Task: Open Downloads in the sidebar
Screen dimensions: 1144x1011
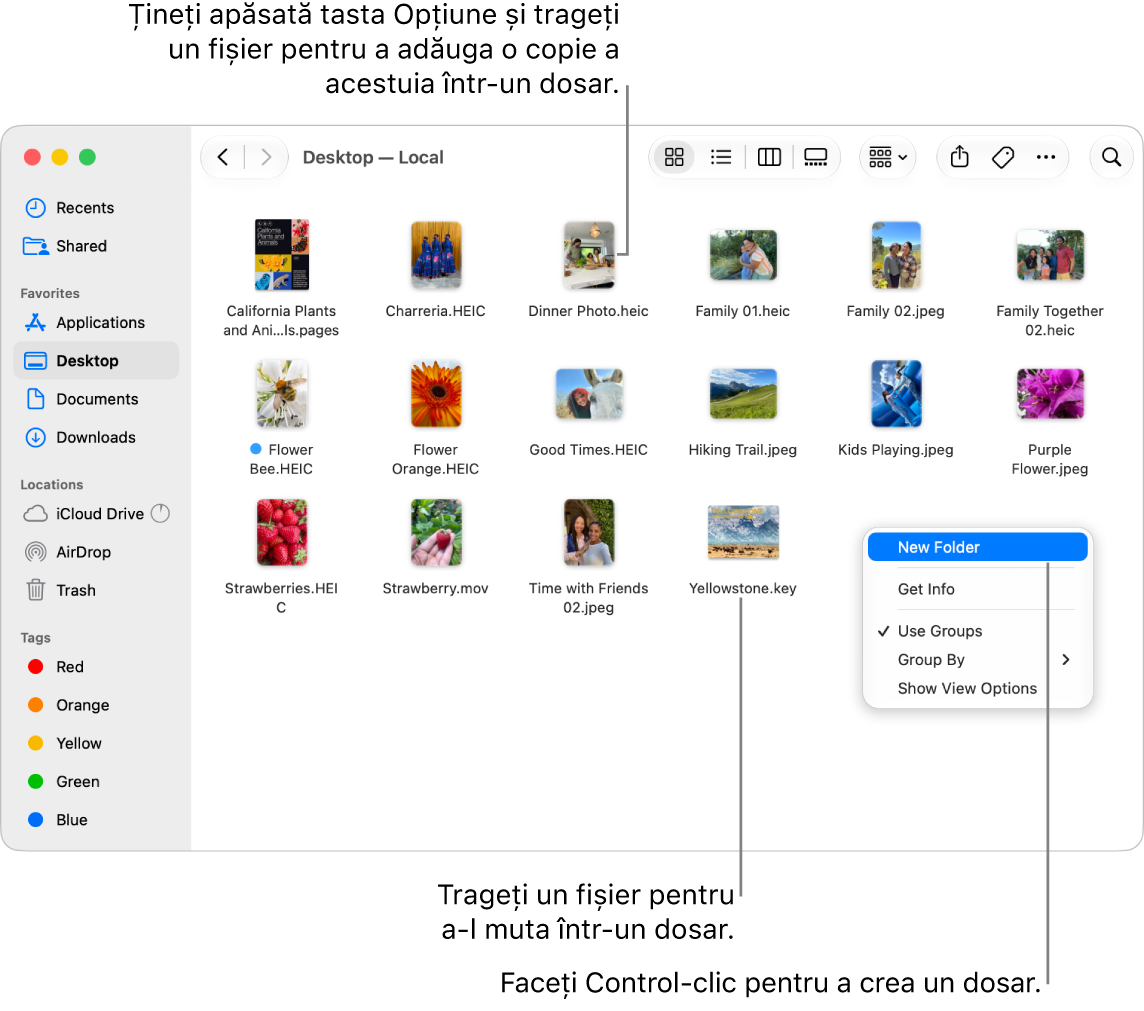Action: coord(96,437)
